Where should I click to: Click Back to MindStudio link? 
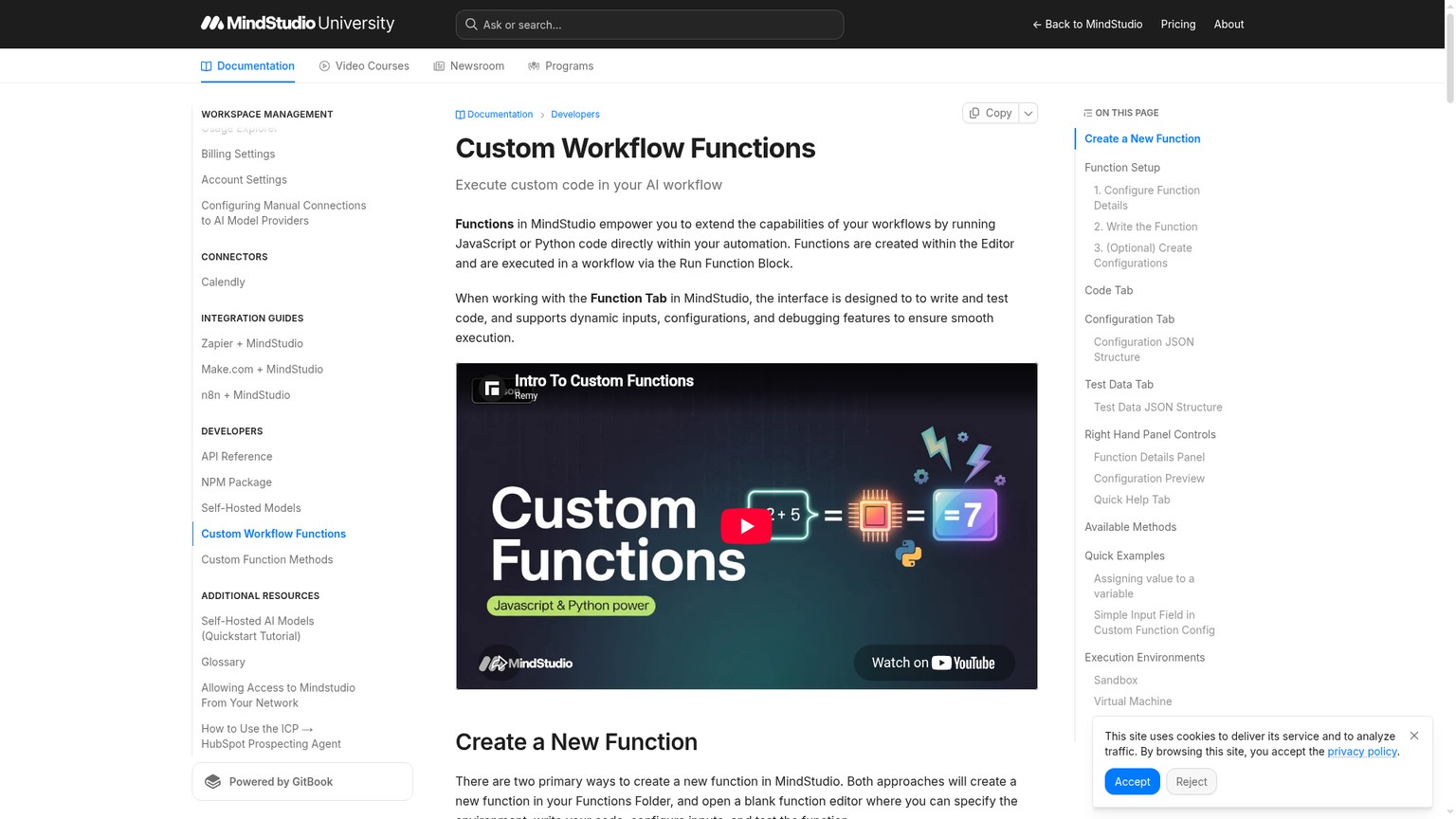(1087, 25)
